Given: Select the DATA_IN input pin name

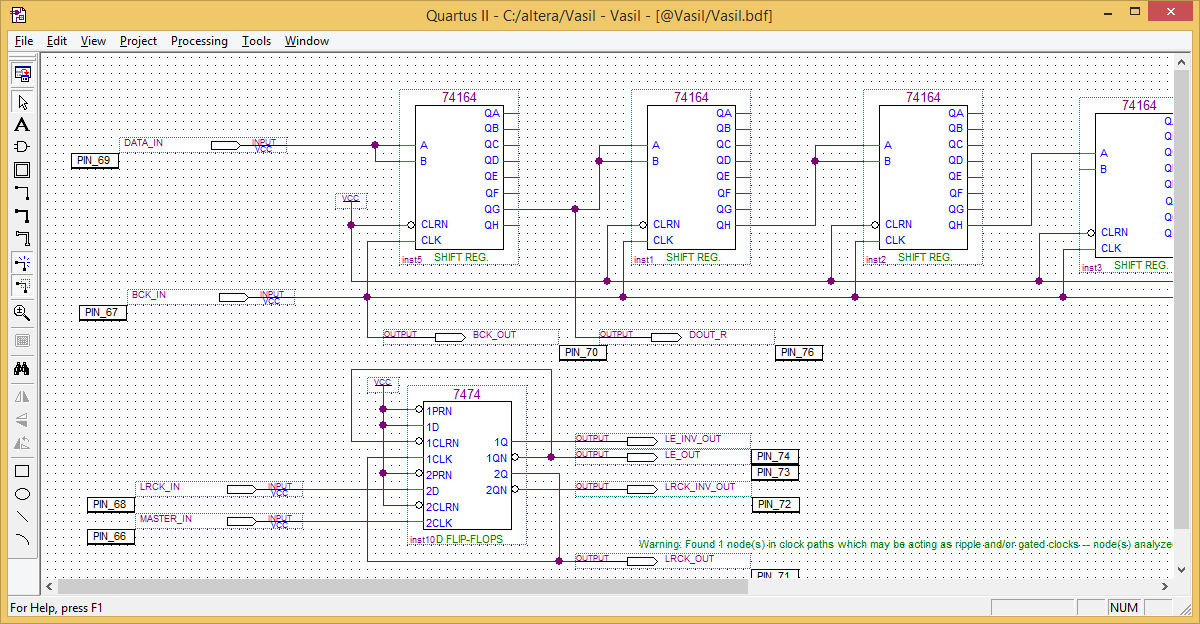Looking at the screenshot, I should pos(144,143).
